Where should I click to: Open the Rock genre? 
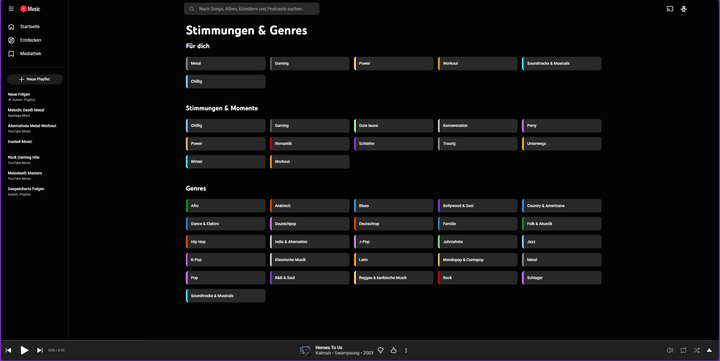pos(478,278)
